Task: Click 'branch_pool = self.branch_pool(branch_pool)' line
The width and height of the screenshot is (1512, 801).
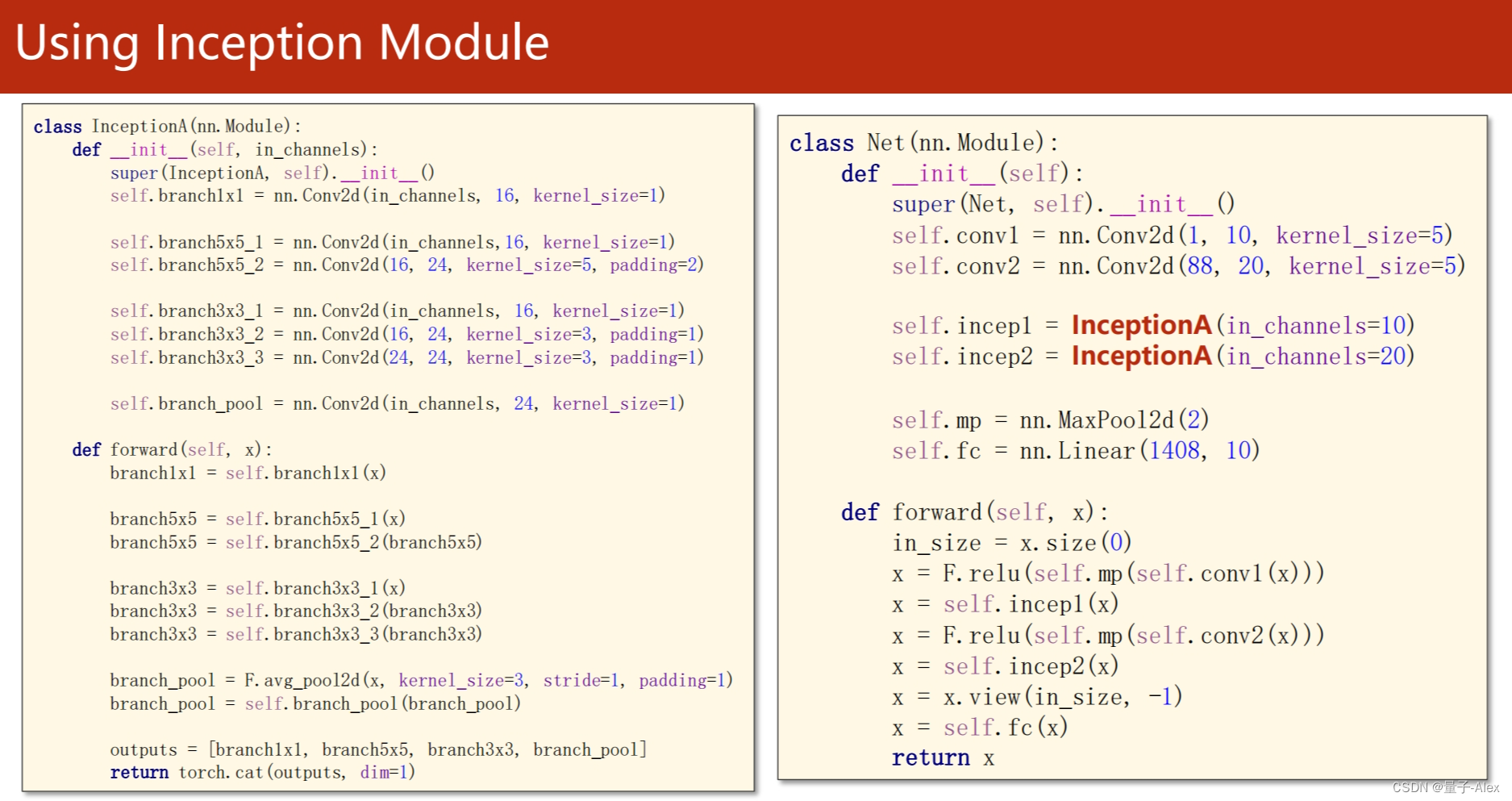Action: pyautogui.click(x=315, y=703)
